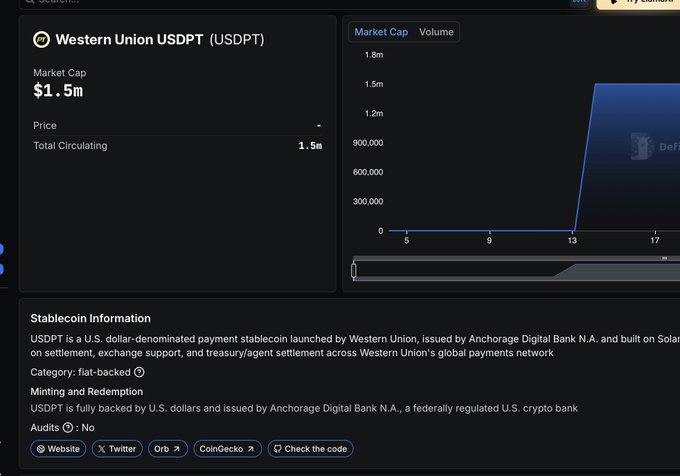
Task: Click the Stablecoin Information heading
Action: [91, 318]
